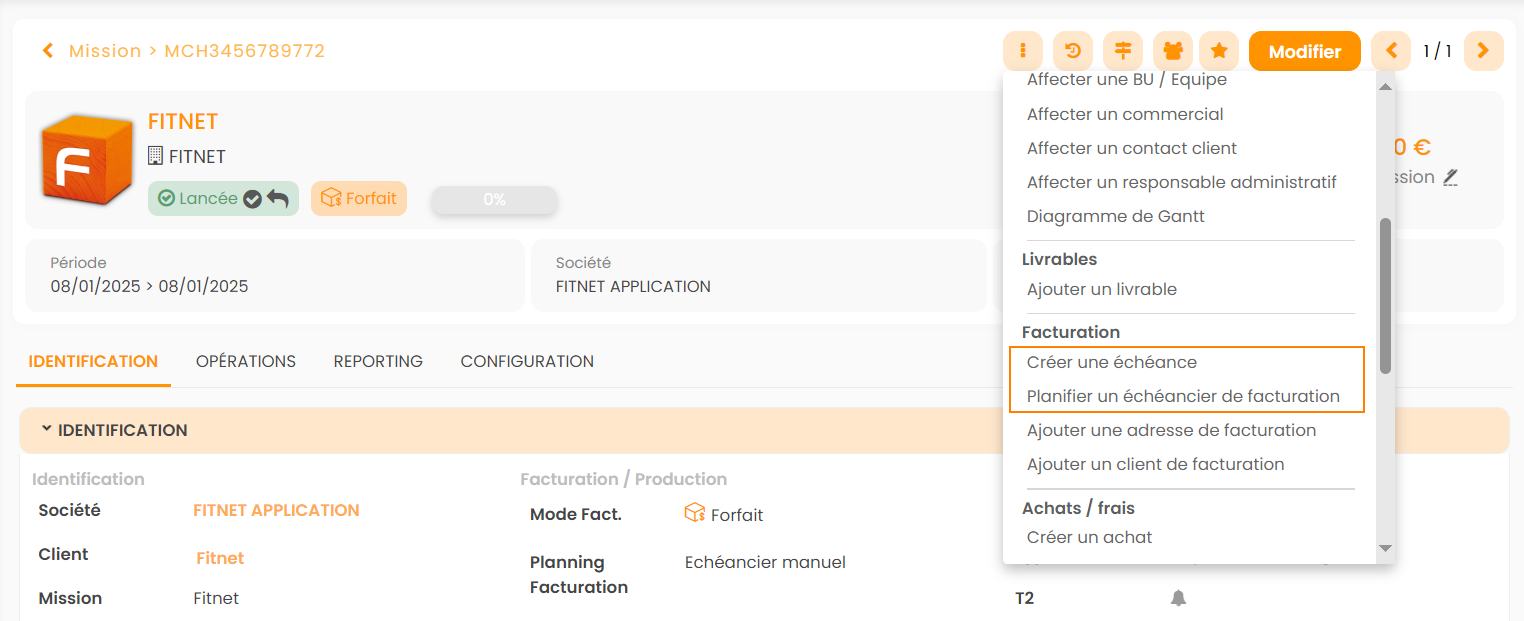Select "Créer une échéance" menu entry
The width and height of the screenshot is (1524, 621).
pyautogui.click(x=1111, y=362)
